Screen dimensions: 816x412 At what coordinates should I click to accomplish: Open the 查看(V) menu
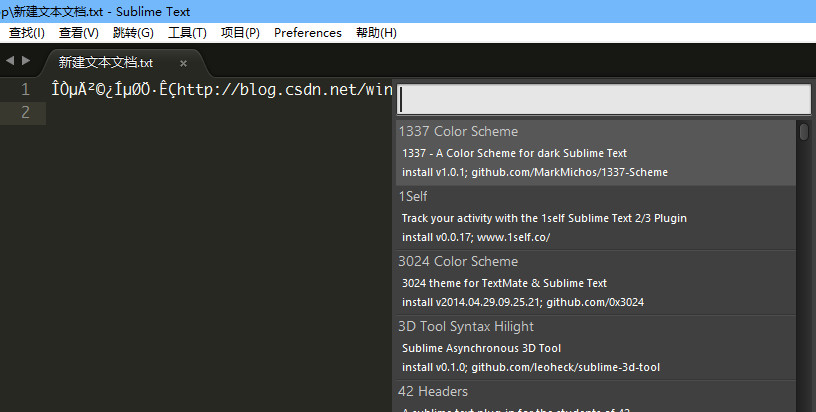click(x=79, y=33)
